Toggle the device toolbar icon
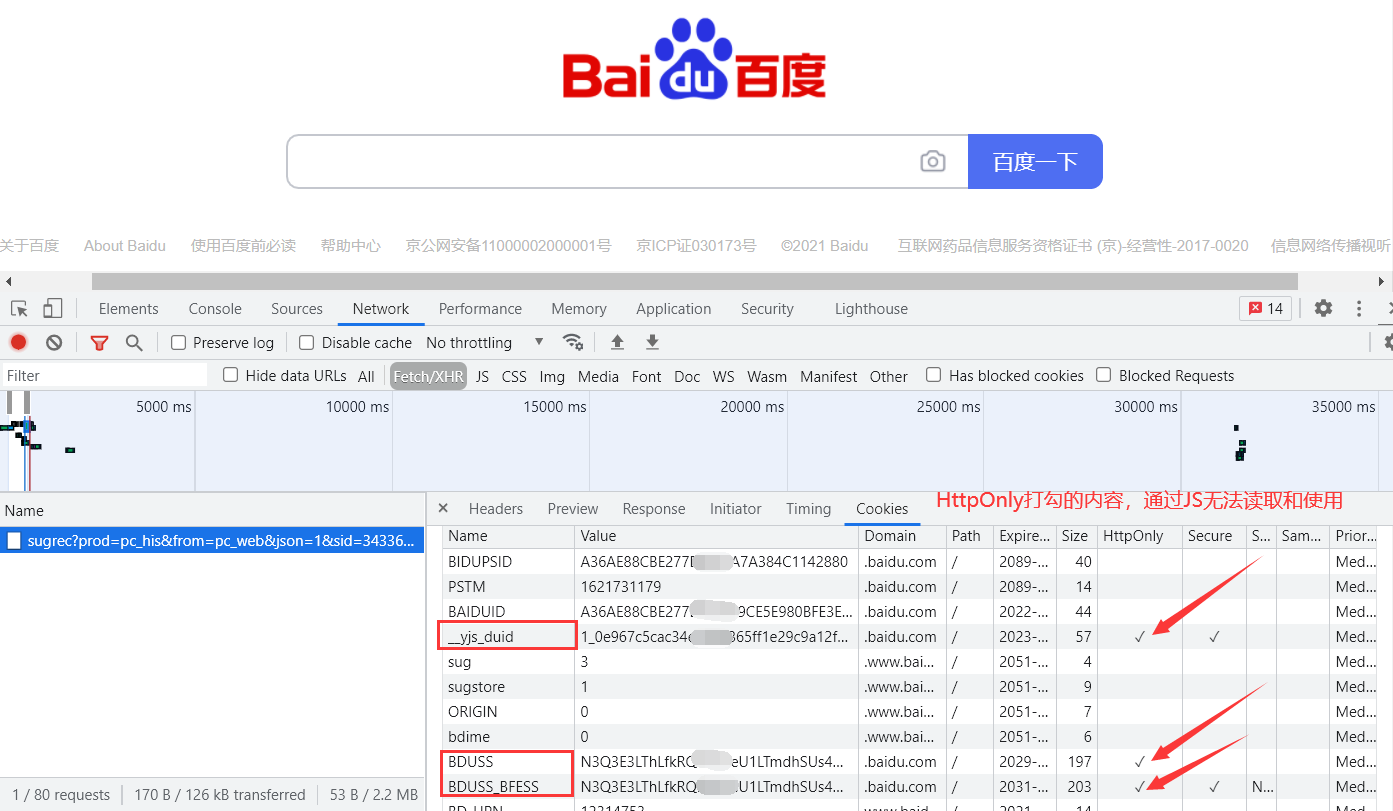Screen dimensions: 1393x811 click(x=53, y=308)
